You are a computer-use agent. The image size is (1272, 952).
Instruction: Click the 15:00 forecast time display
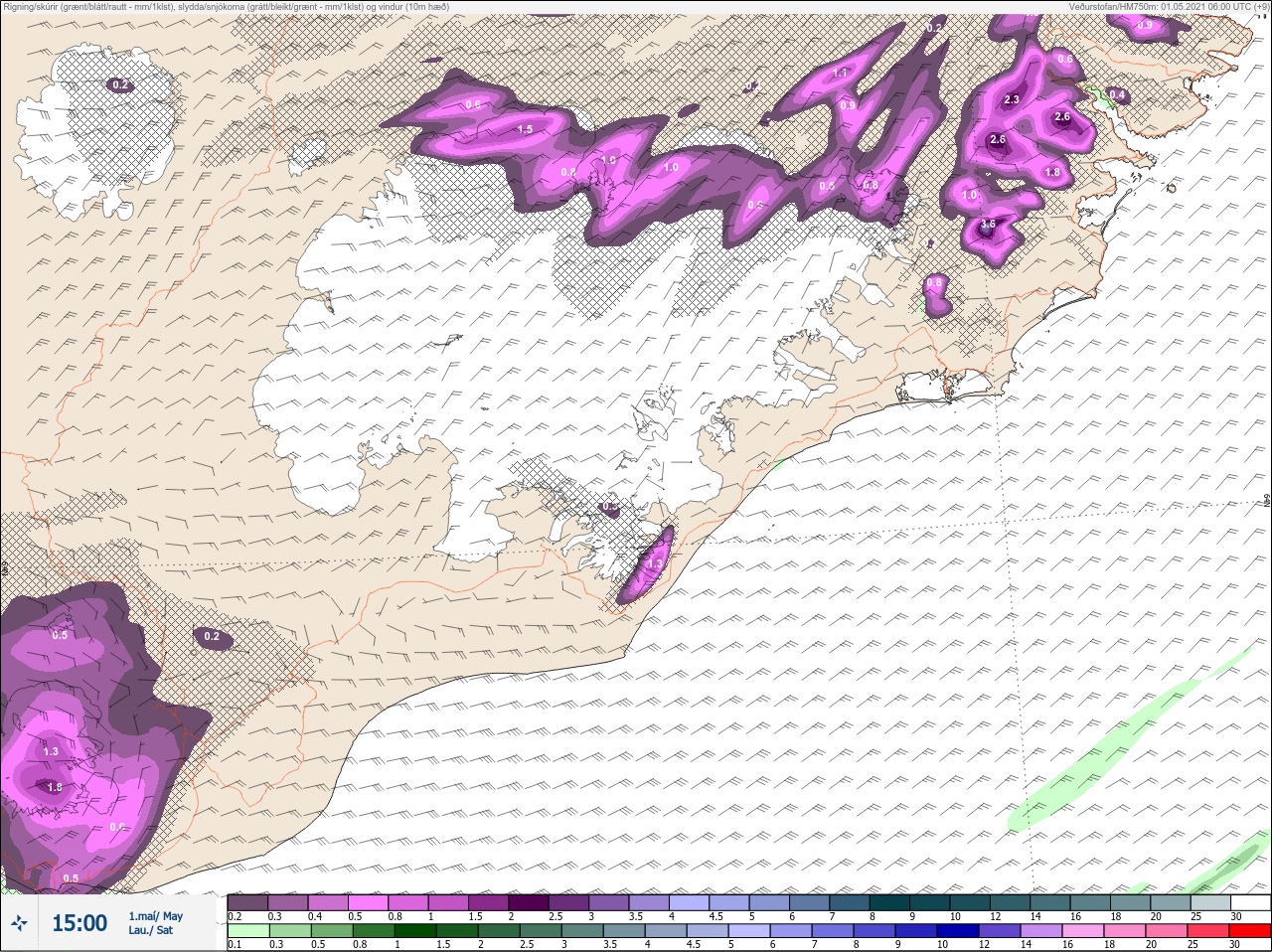pyautogui.click(x=79, y=923)
